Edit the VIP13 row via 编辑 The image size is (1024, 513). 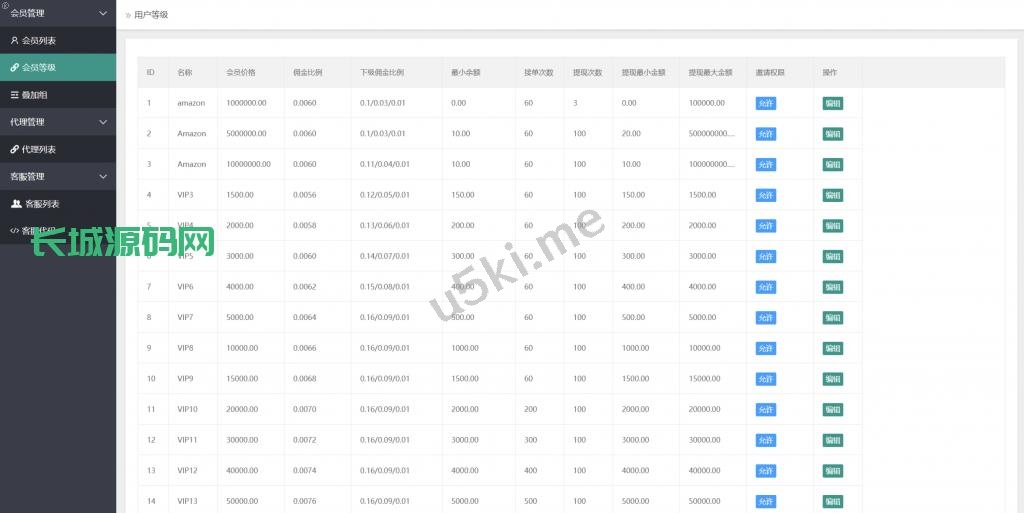[x=832, y=501]
